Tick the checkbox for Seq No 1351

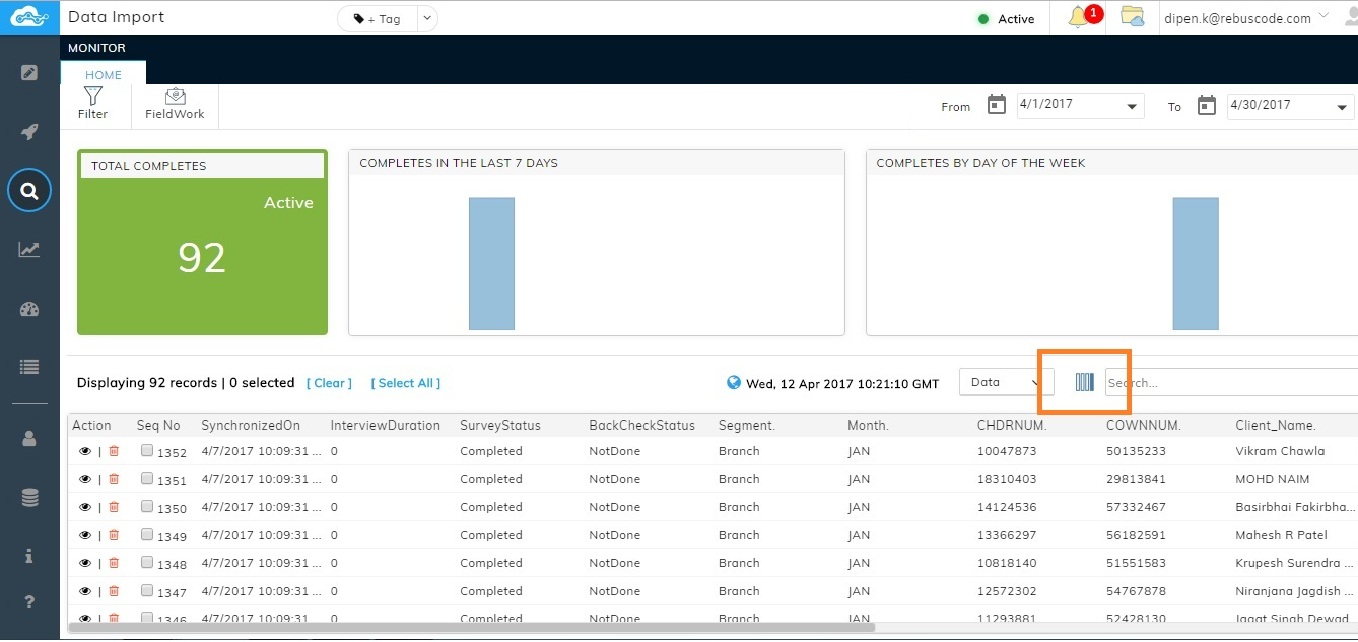(x=147, y=479)
